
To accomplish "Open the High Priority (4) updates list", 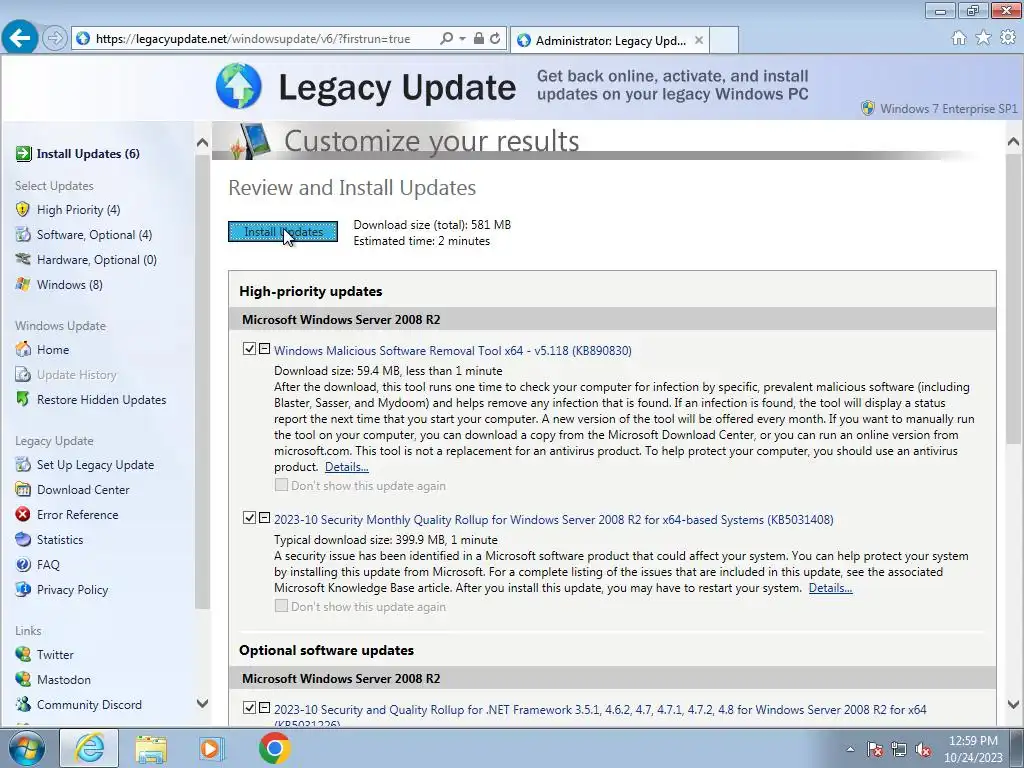I will (78, 210).
